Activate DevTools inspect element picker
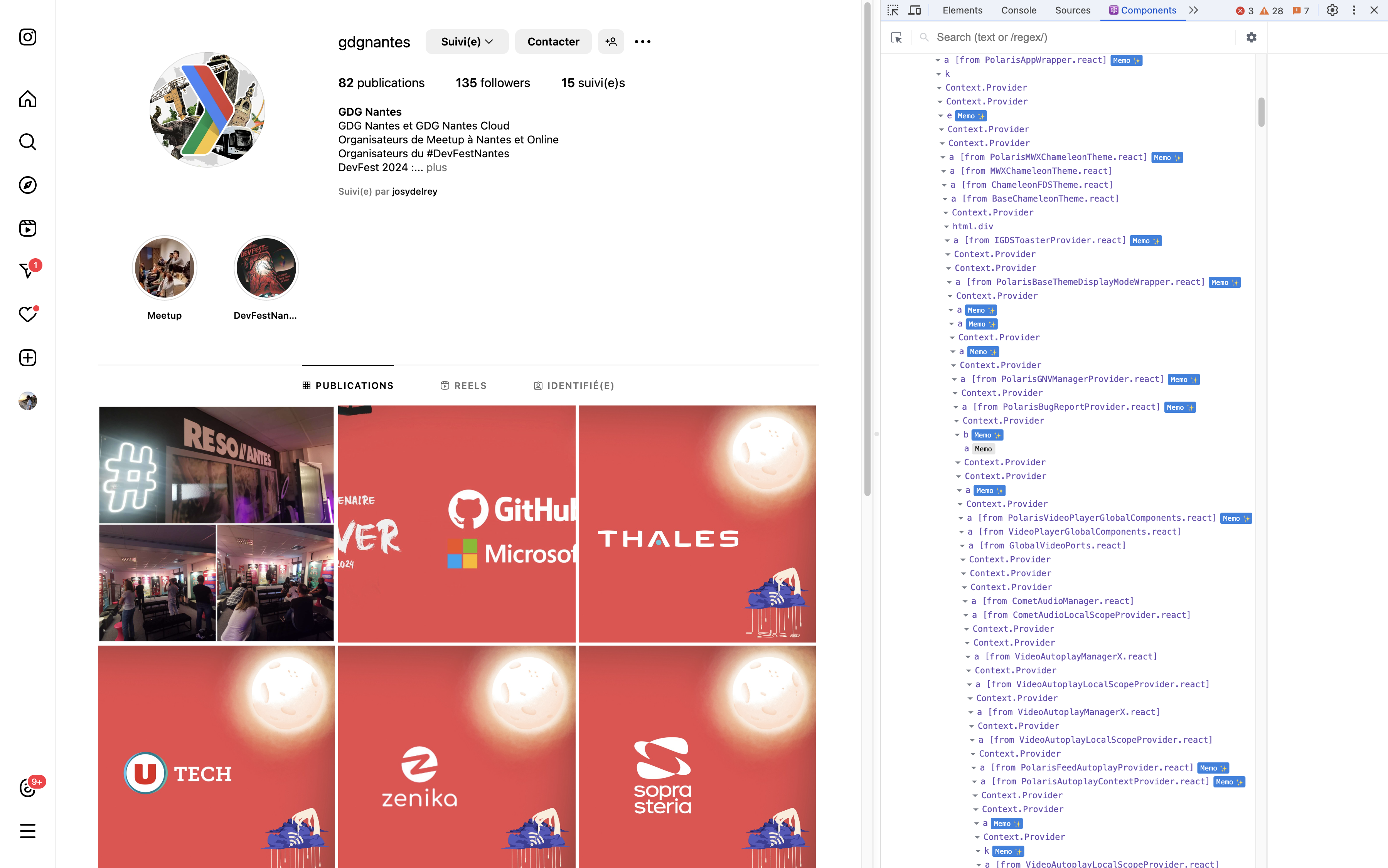 (x=893, y=10)
